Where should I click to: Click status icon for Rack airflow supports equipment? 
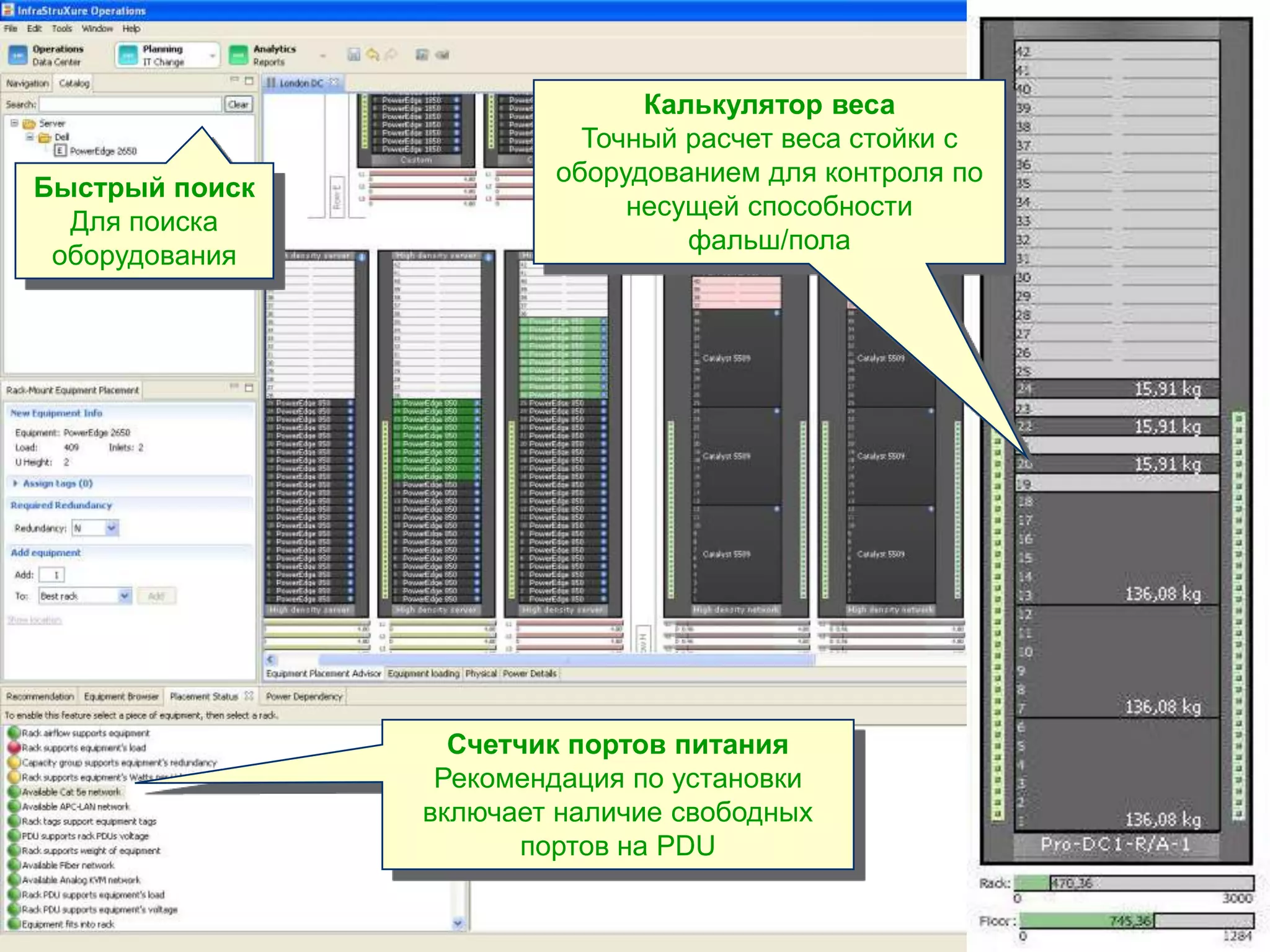click(x=14, y=733)
